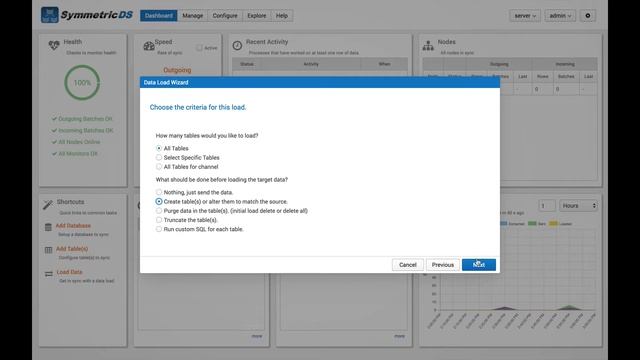The height and width of the screenshot is (360, 640).
Task: Click the Previous button in wizard
Action: (443, 265)
